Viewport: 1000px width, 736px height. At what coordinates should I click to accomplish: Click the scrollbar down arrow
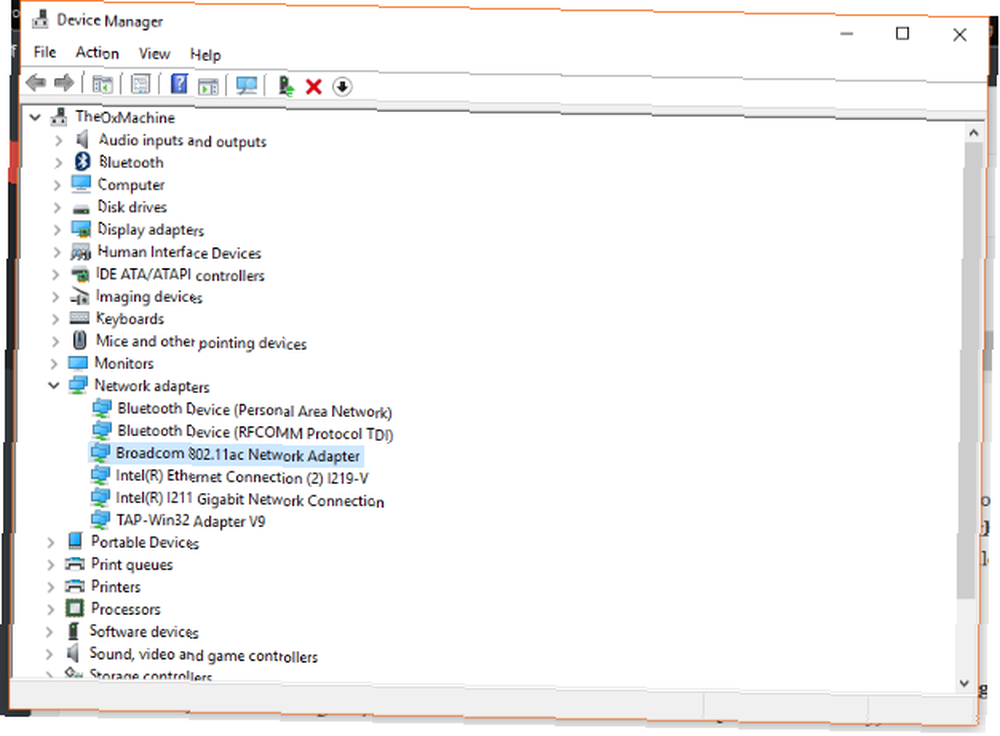[965, 682]
